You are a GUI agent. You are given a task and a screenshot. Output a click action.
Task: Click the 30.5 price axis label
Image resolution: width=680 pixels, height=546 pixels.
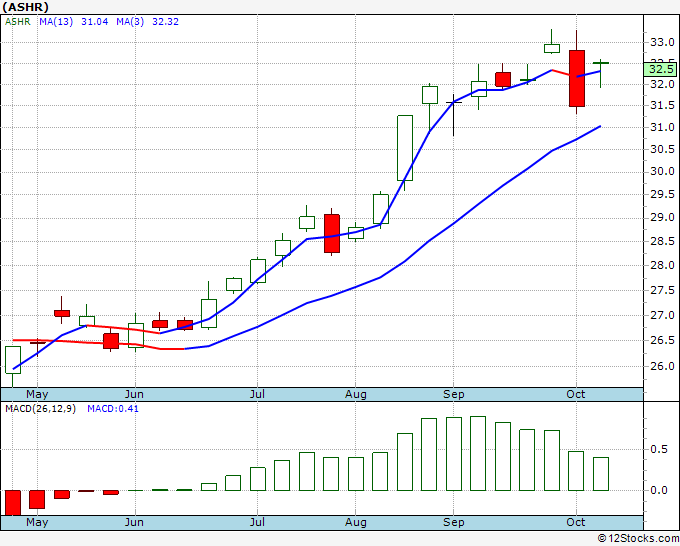(662, 149)
